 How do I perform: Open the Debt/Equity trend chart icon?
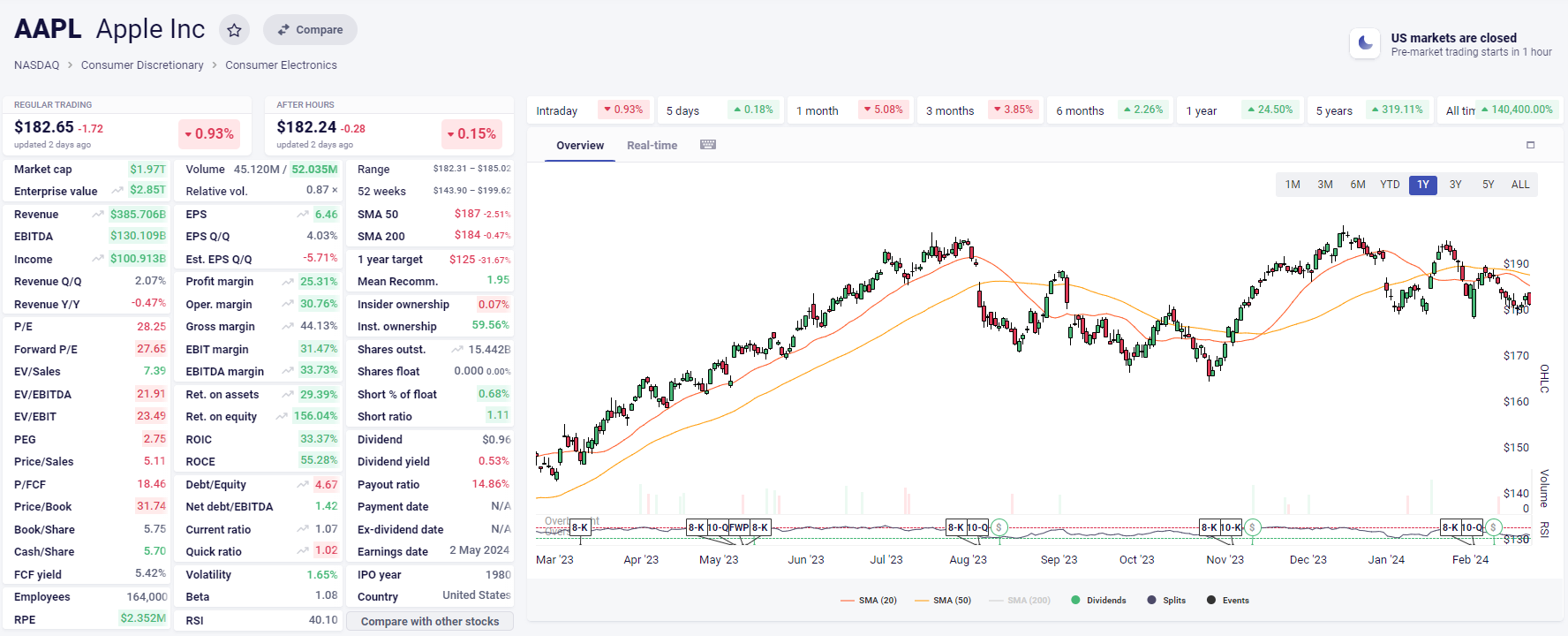(x=303, y=484)
